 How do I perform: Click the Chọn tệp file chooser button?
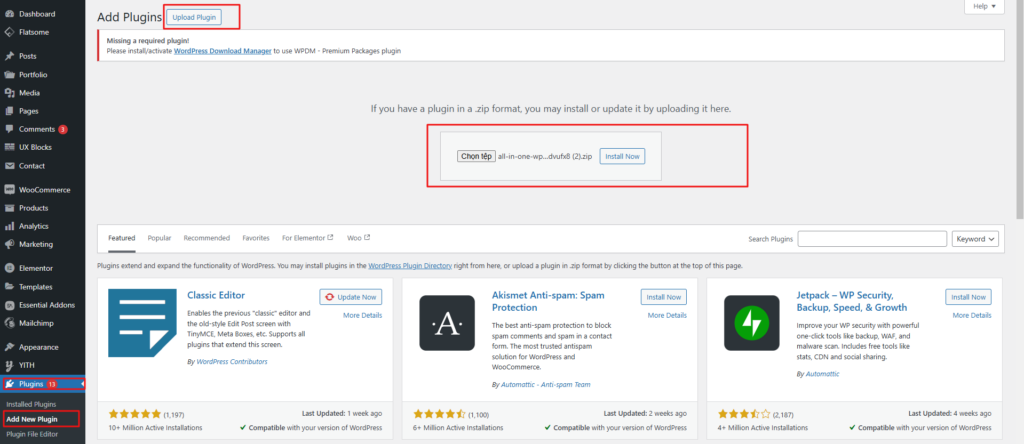tap(476, 157)
